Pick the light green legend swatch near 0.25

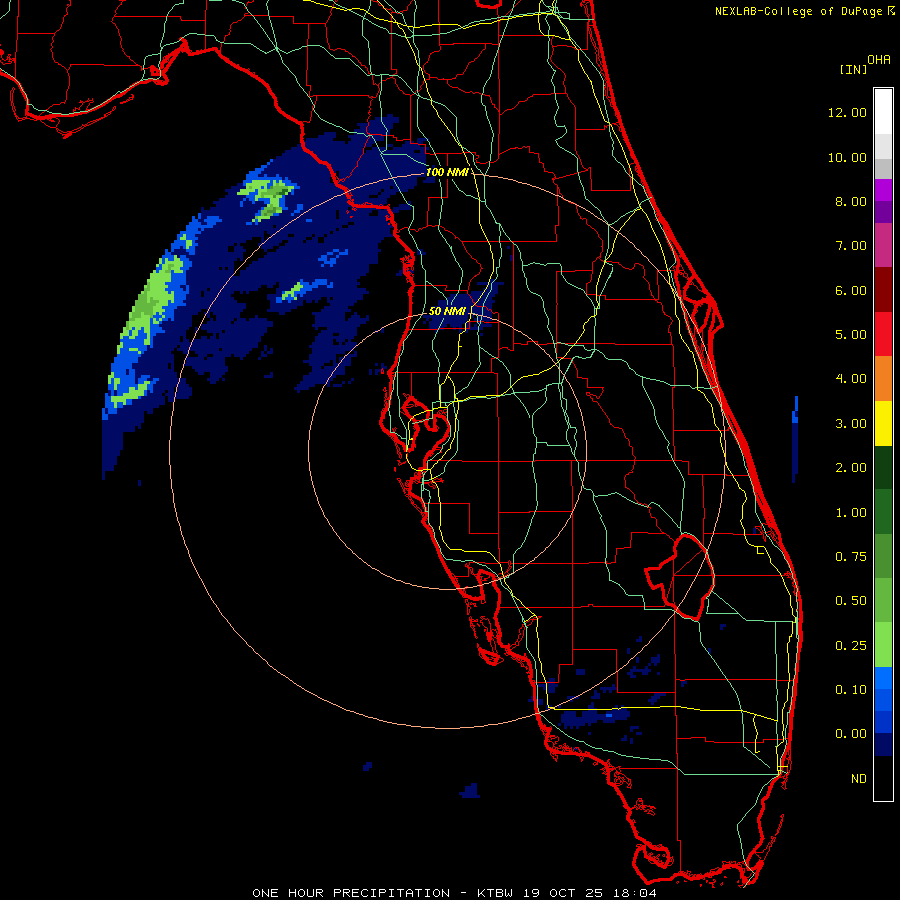pyautogui.click(x=883, y=645)
